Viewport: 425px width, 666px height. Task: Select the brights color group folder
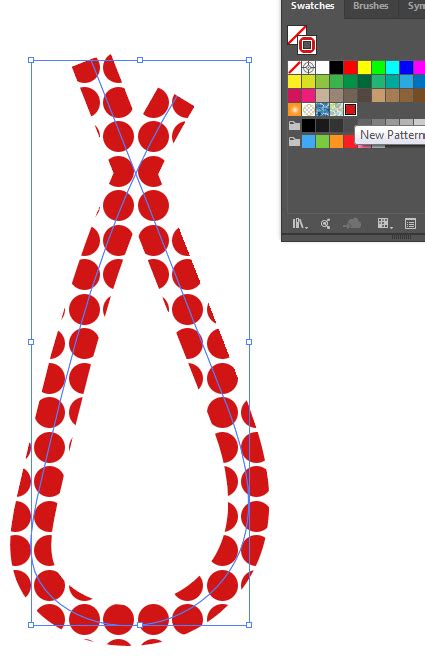pyautogui.click(x=294, y=141)
